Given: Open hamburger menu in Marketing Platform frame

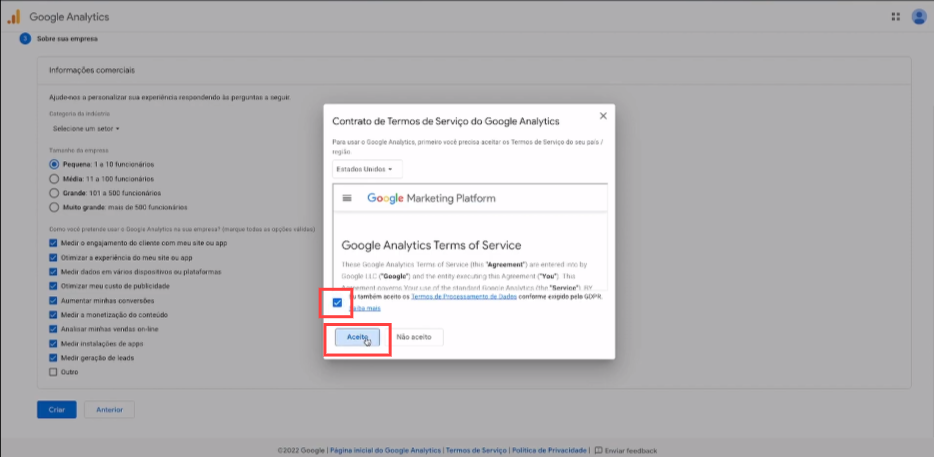Looking at the screenshot, I should [347, 198].
